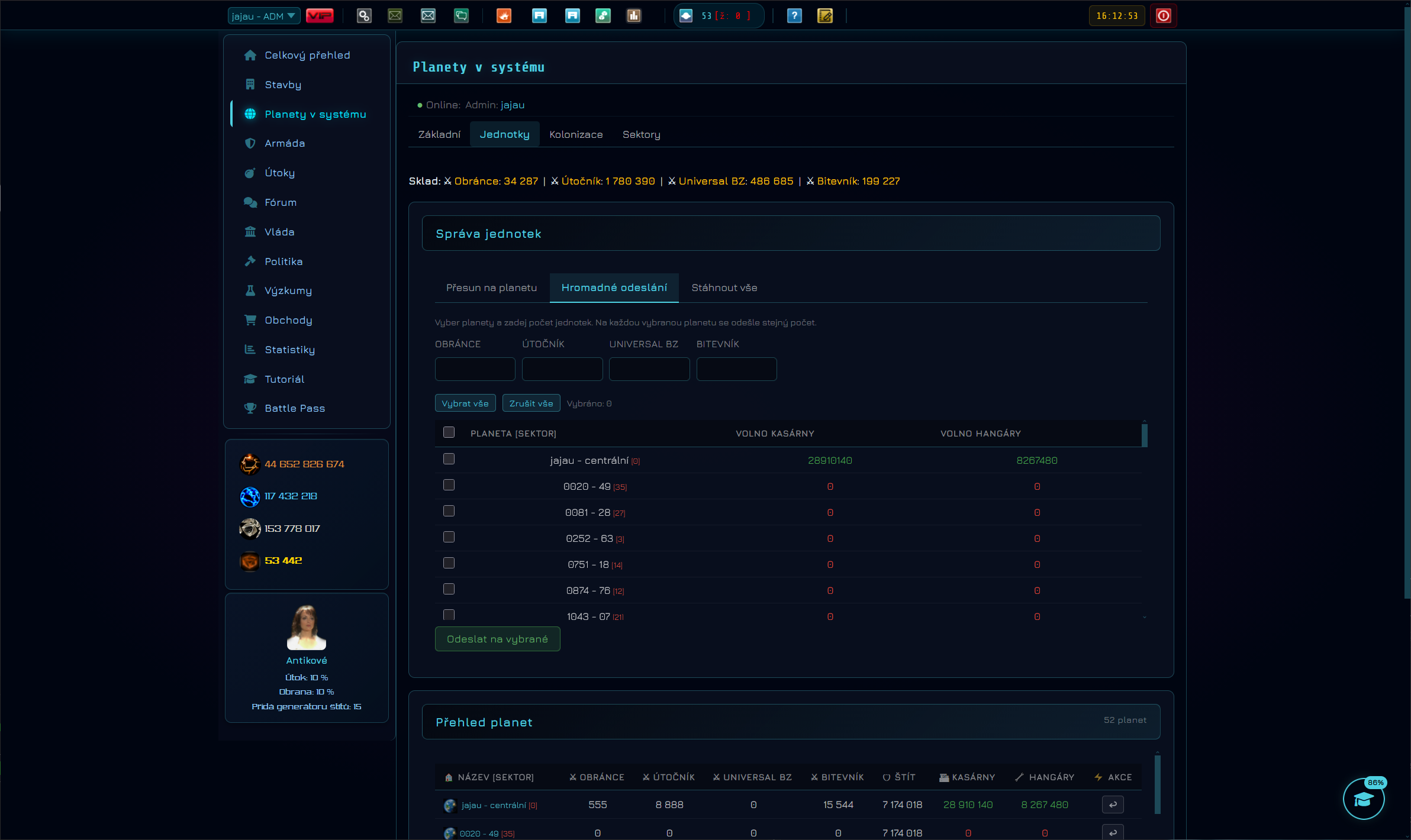1411x840 pixels.
Task: Switch to the Sektory tab
Action: click(641, 134)
